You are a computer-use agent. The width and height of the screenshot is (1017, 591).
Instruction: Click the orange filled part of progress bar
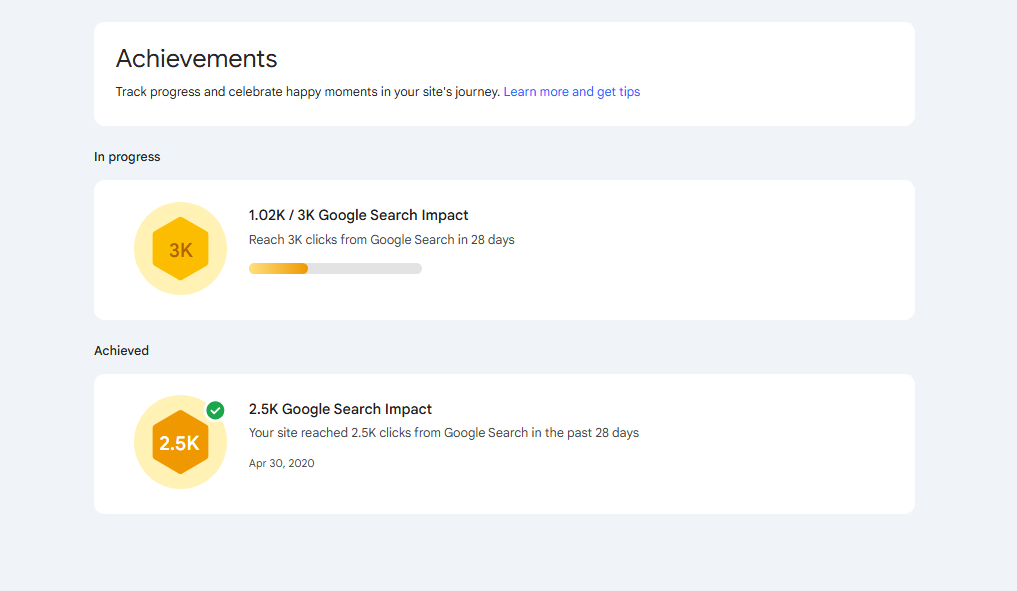pyautogui.click(x=278, y=268)
